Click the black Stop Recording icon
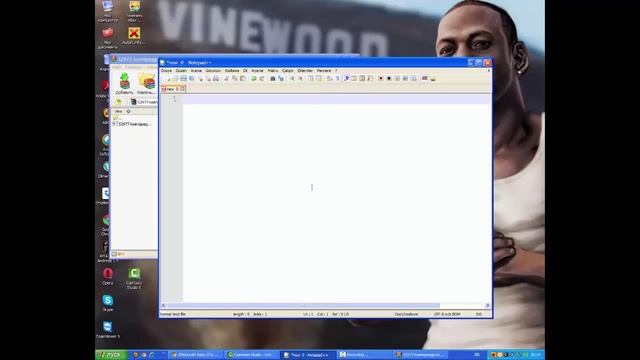 click(389, 78)
